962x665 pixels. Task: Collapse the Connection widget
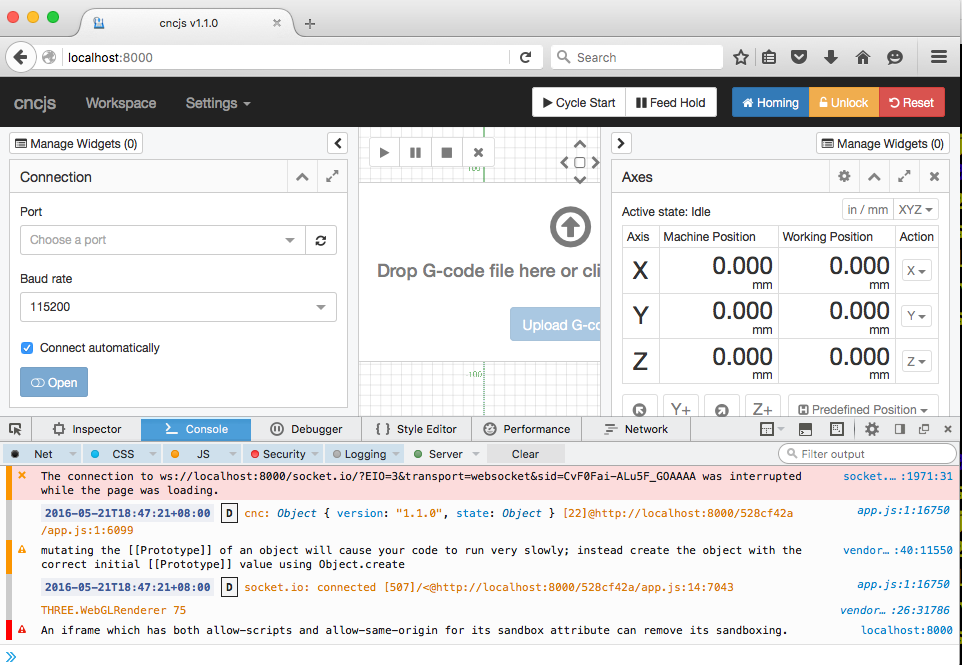302,177
